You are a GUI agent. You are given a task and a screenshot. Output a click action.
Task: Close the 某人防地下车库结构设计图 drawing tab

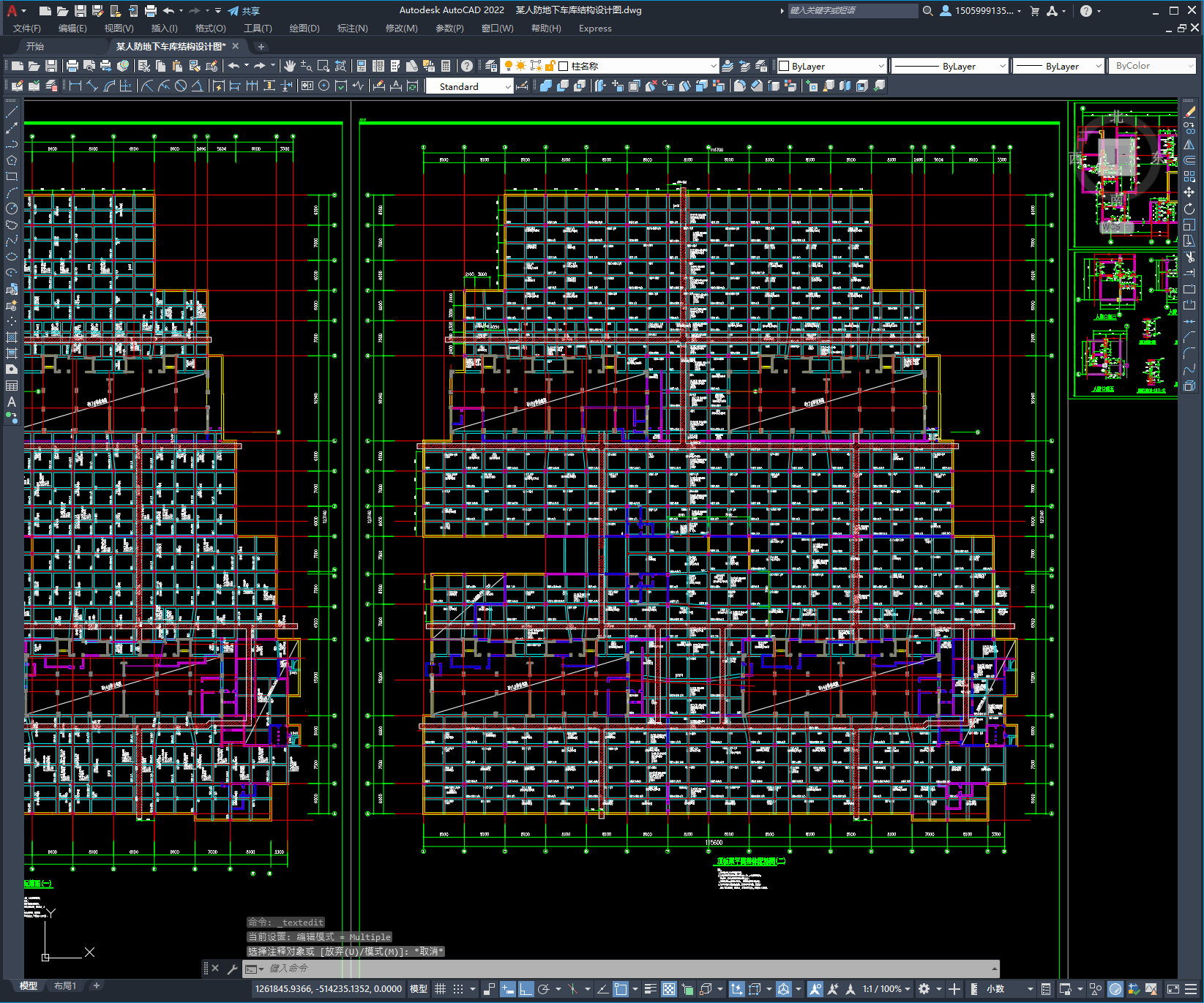235,46
